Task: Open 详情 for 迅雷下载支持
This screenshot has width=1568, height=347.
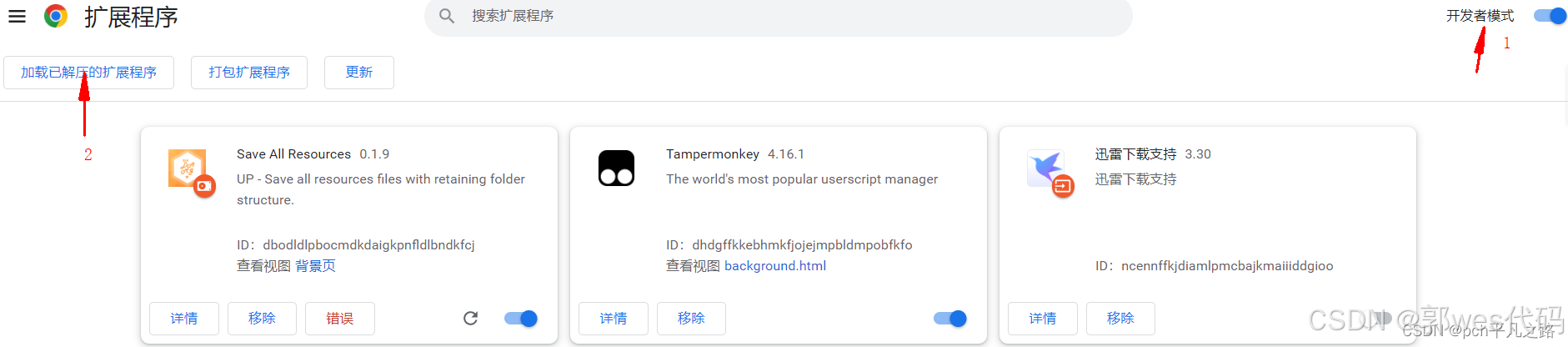Action: 1043,319
